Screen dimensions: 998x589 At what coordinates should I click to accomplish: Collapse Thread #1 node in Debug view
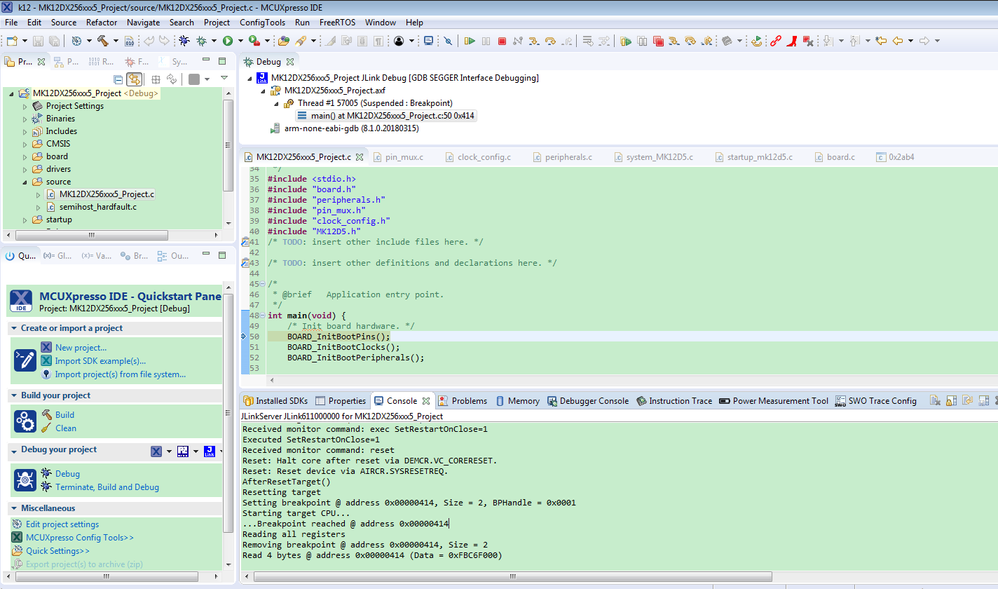[x=276, y=103]
